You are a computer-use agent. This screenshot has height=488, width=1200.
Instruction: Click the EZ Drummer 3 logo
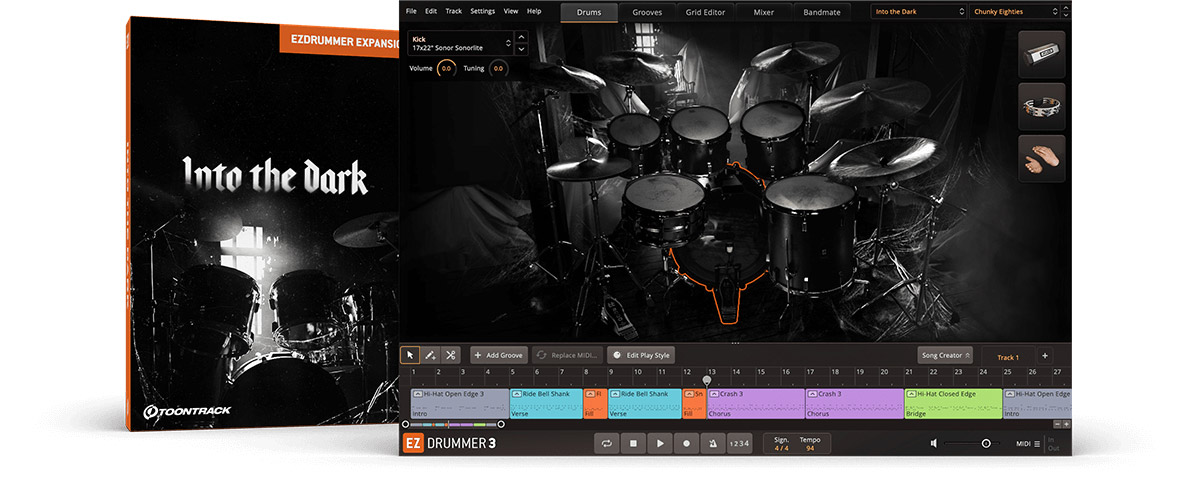[x=449, y=443]
